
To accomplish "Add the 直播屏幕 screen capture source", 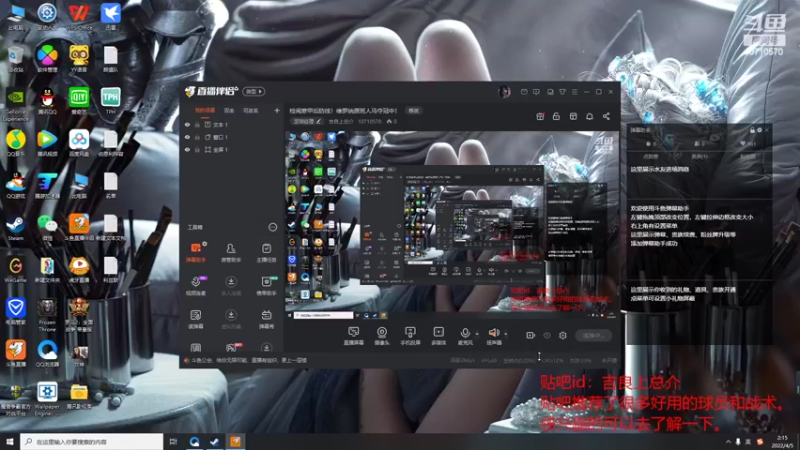I will (x=353, y=336).
